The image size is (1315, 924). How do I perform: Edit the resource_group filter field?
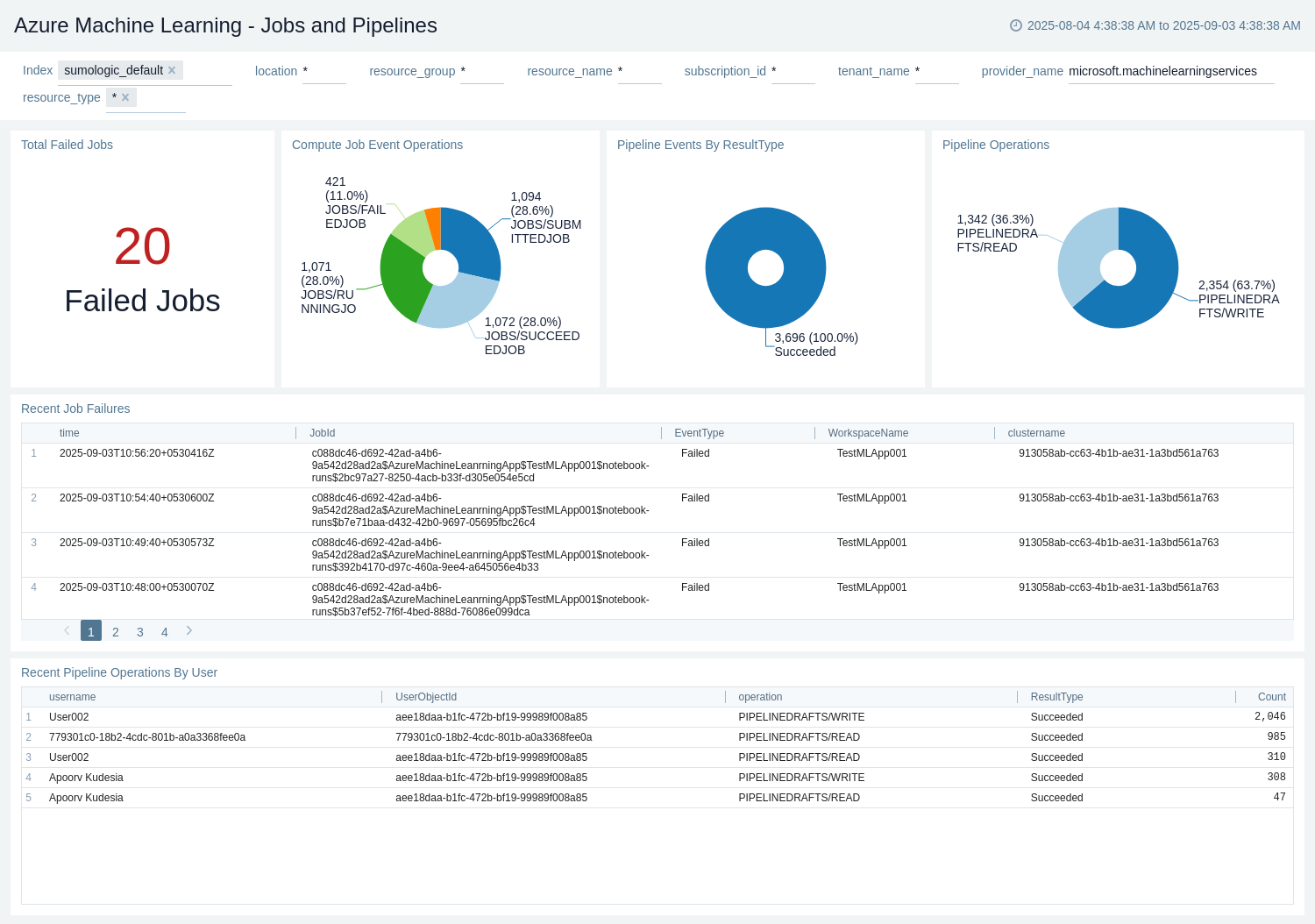click(482, 71)
